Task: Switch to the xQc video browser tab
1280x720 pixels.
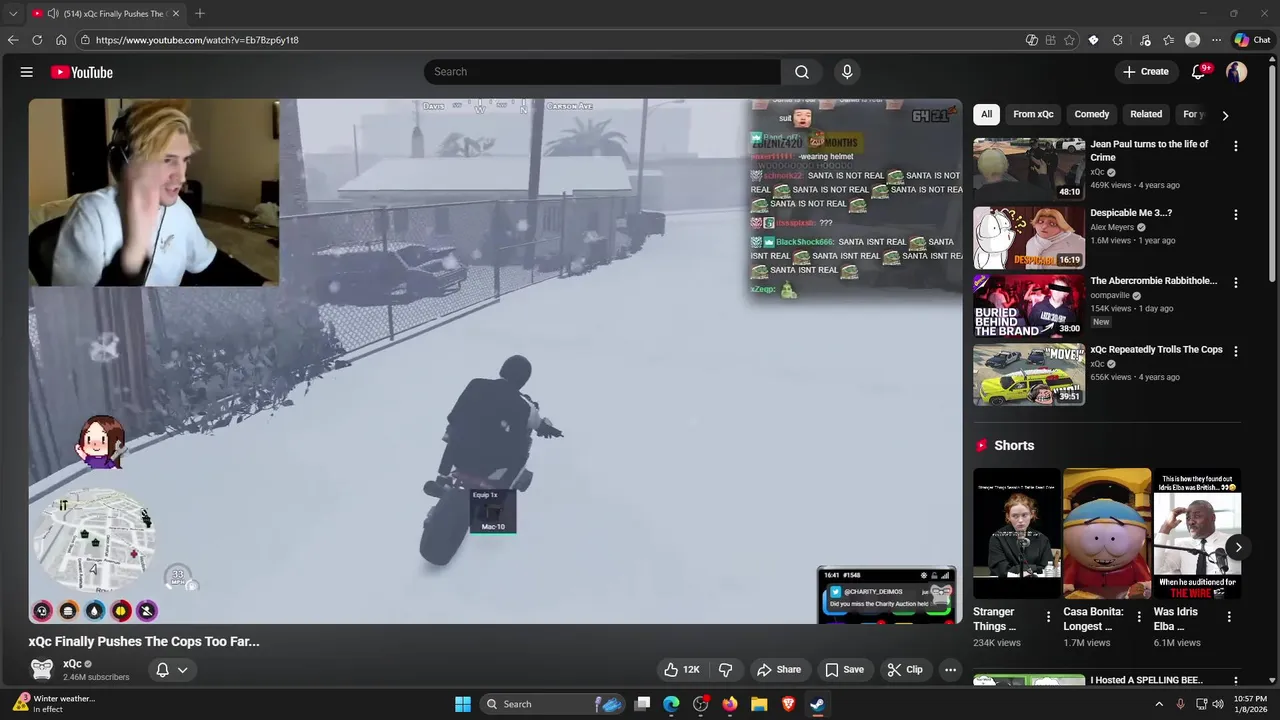Action: click(x=105, y=14)
